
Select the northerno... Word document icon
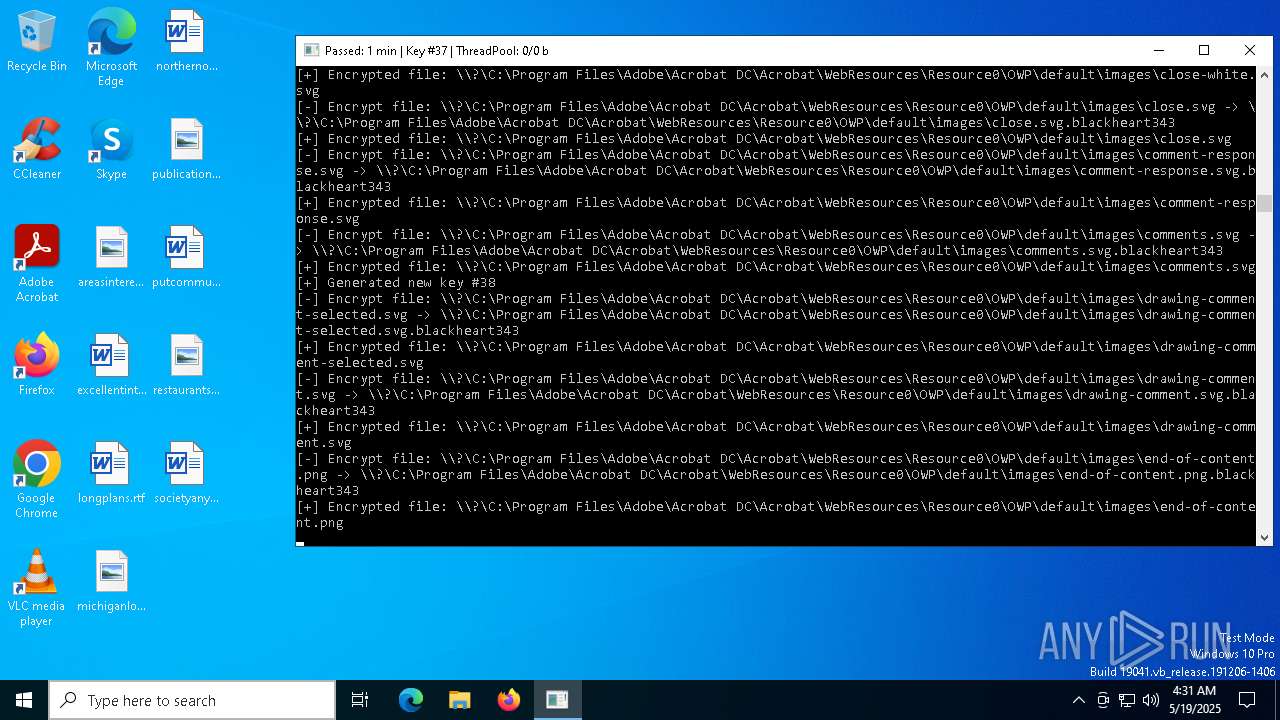[x=186, y=41]
